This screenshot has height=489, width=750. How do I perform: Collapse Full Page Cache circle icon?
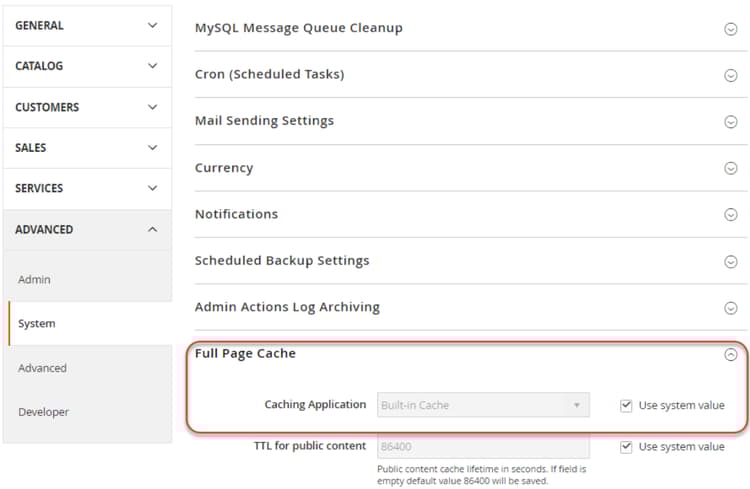click(730, 355)
